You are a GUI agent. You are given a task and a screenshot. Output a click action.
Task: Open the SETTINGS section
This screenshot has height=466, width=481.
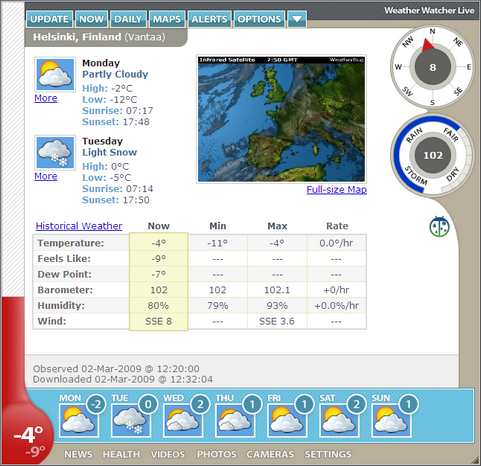pyautogui.click(x=328, y=454)
